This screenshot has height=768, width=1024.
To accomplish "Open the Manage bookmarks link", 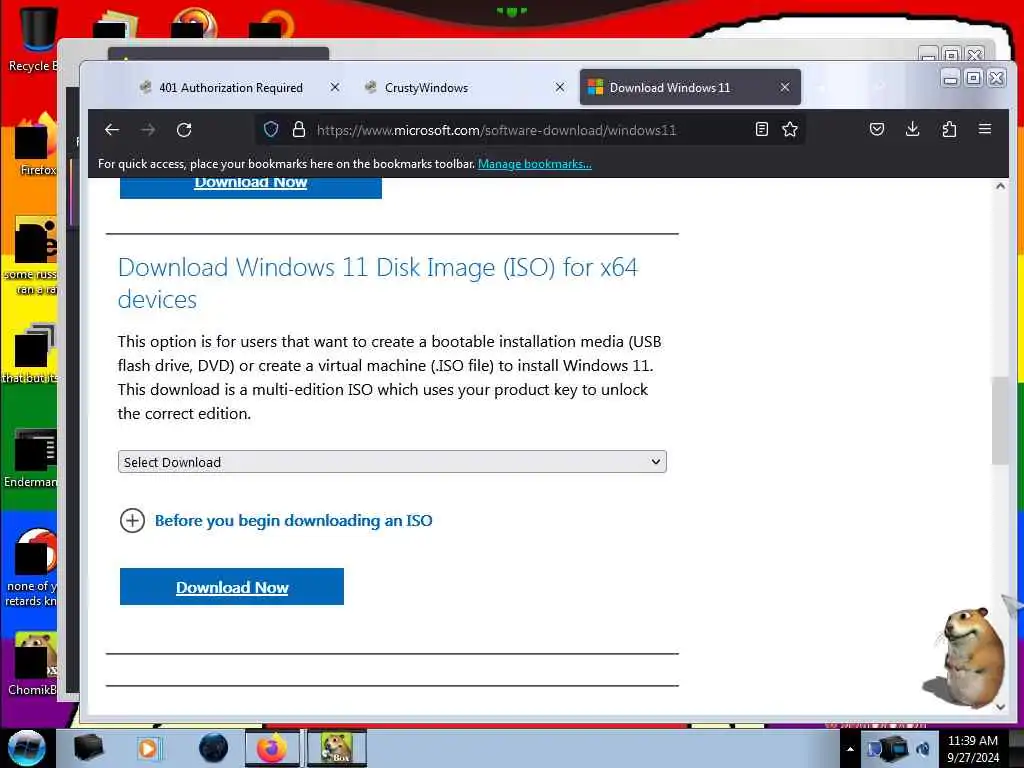I will click(534, 164).
